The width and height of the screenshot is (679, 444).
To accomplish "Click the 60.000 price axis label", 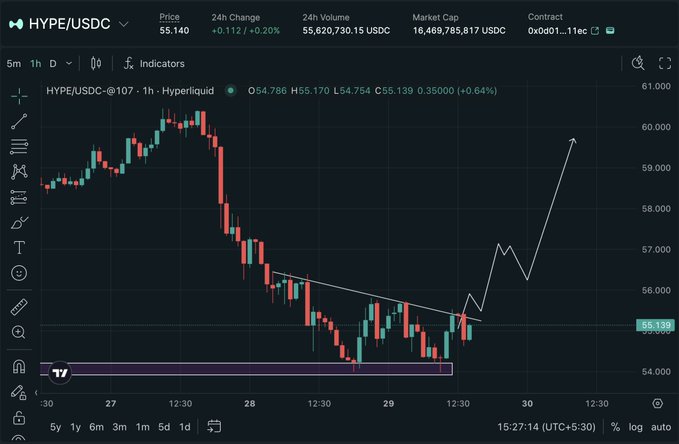I will click(656, 127).
